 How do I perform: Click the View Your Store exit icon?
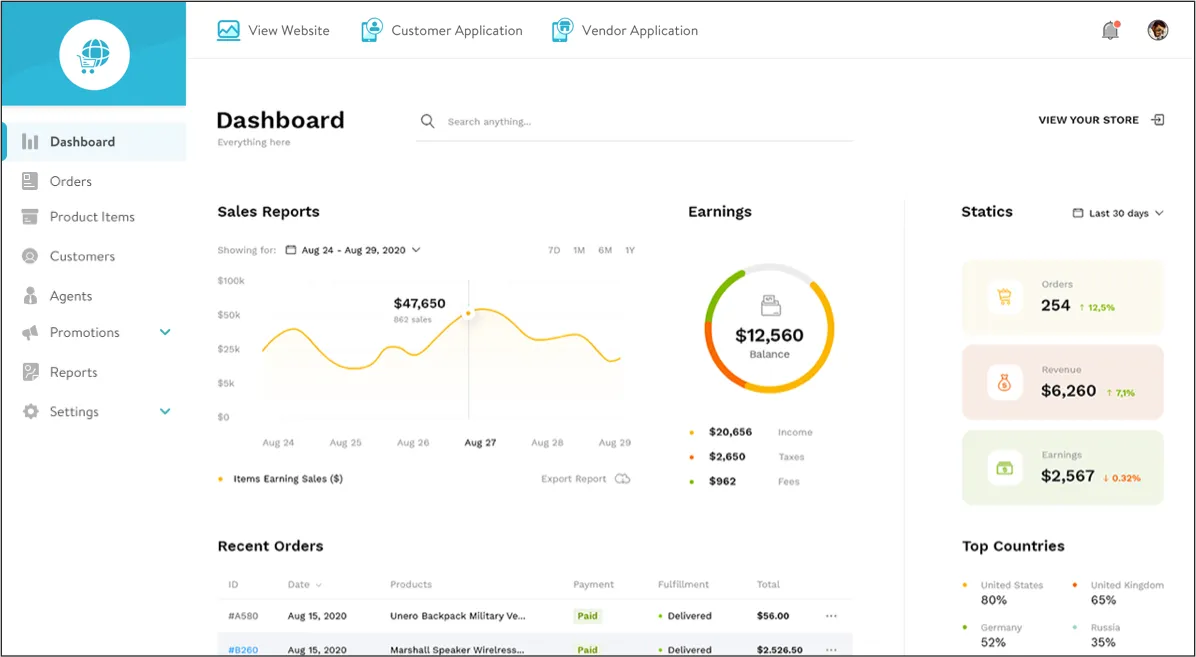(1158, 120)
